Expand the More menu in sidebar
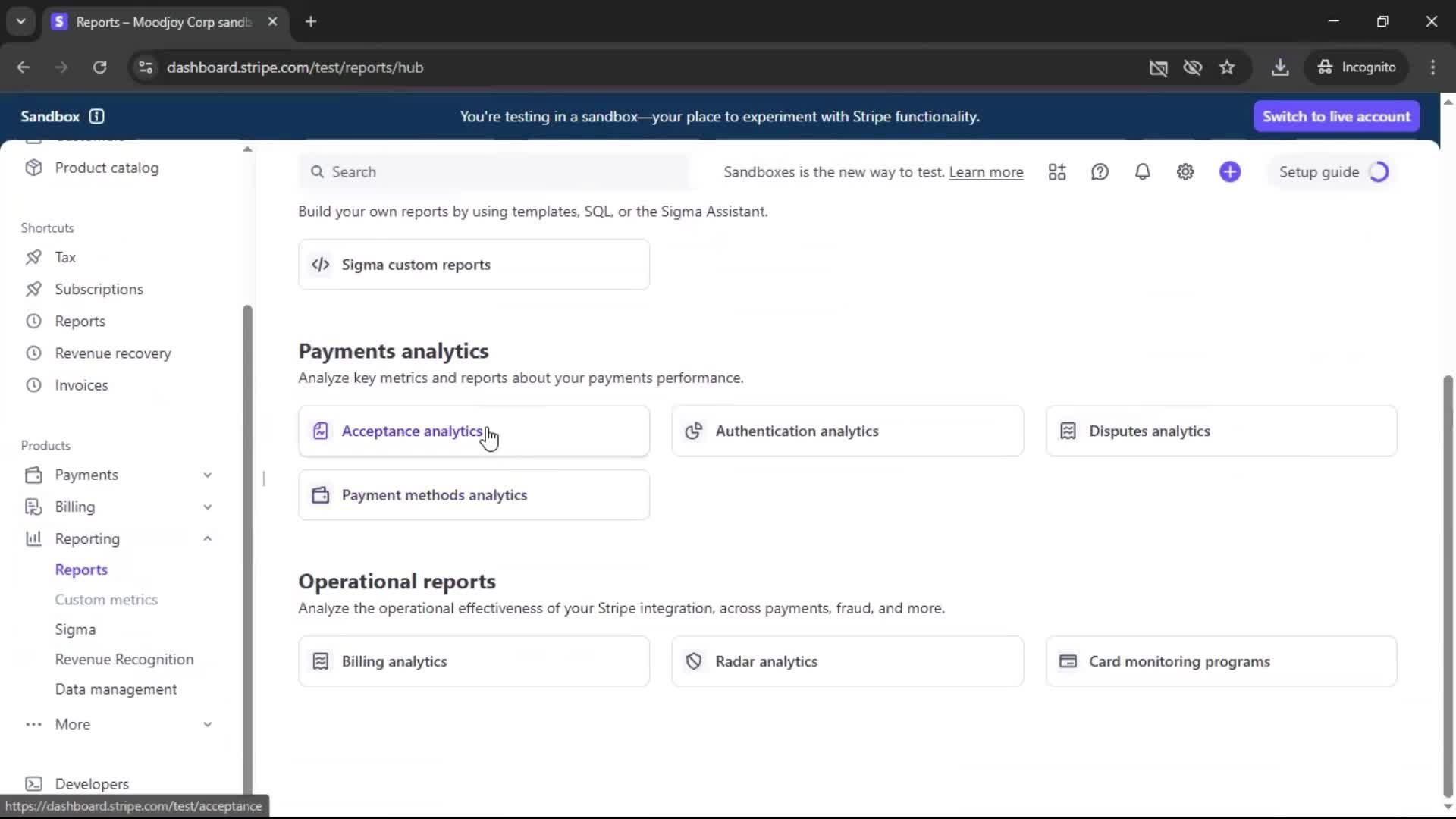 coord(207,724)
